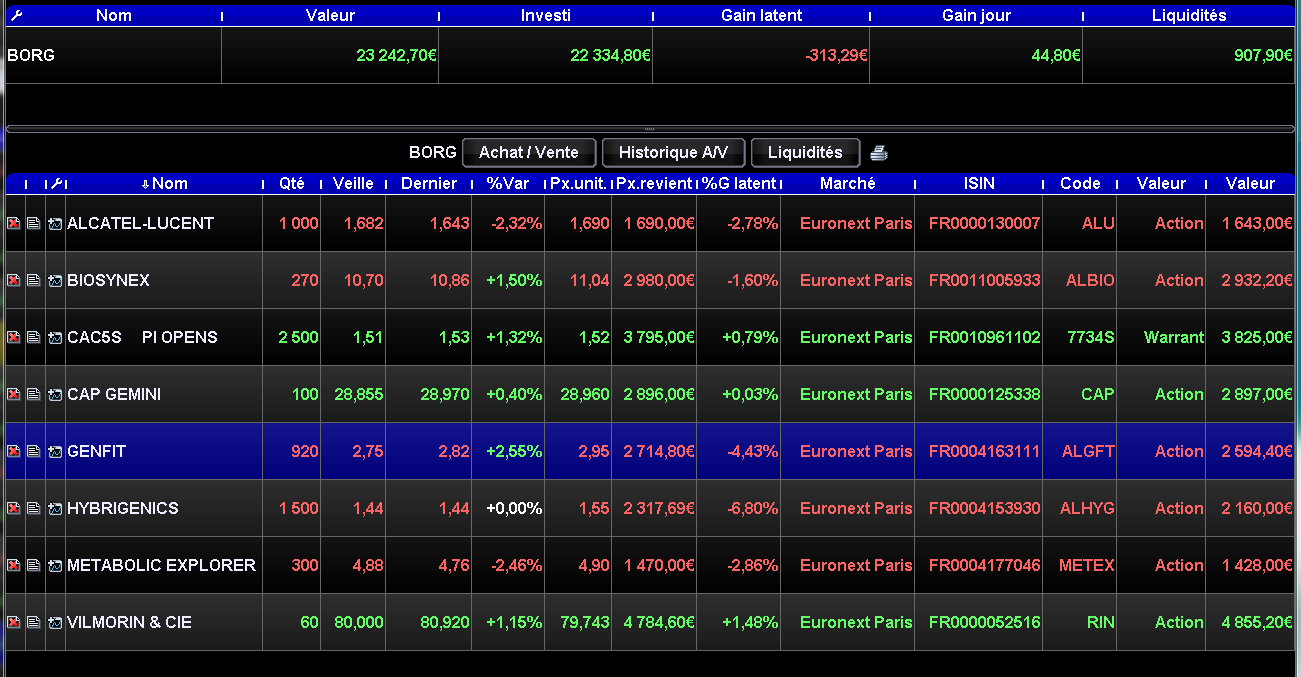1301x677 pixels.
Task: Sort by the Marché column header
Action: pos(848,184)
